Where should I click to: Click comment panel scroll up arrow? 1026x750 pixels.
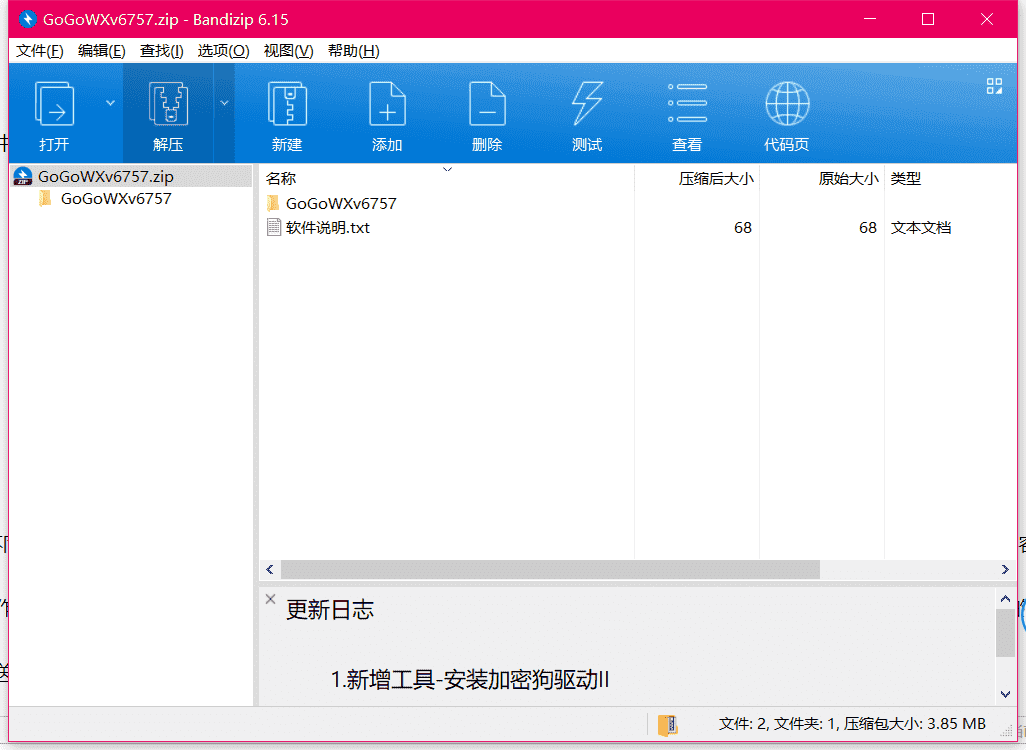[x=1005, y=598]
